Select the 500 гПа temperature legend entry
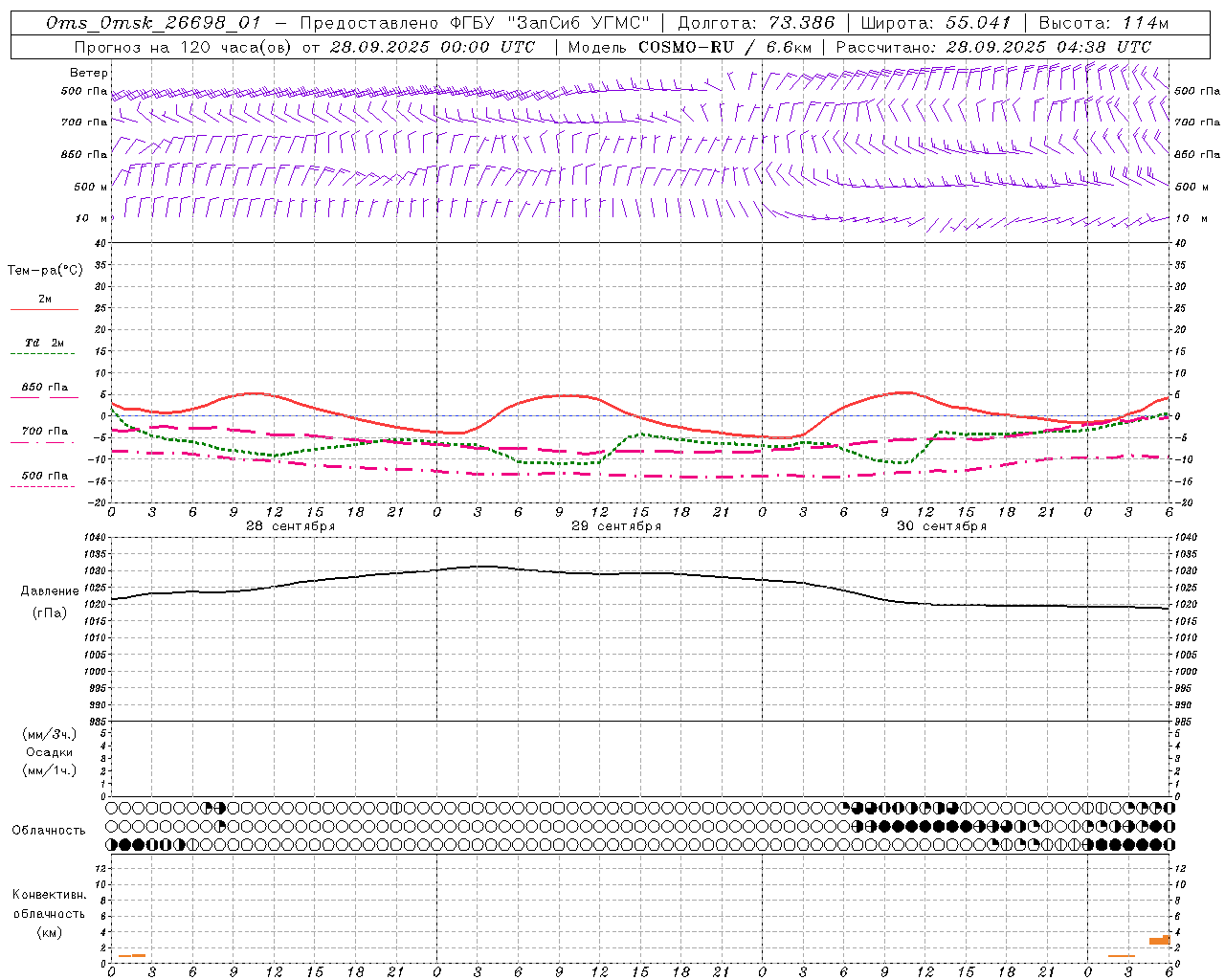Viewport: 1225px width, 980px height. (44, 476)
